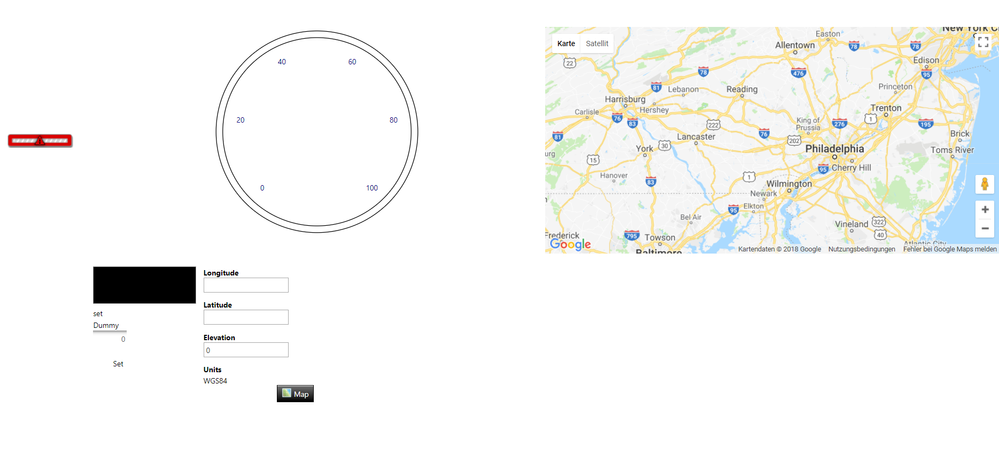Click the WGS84 units value

(x=215, y=381)
